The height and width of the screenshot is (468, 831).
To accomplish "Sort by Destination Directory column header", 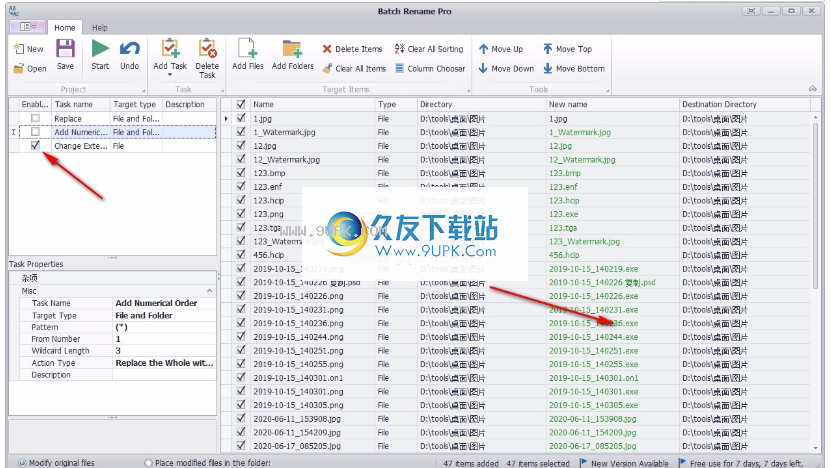I will pyautogui.click(x=745, y=104).
